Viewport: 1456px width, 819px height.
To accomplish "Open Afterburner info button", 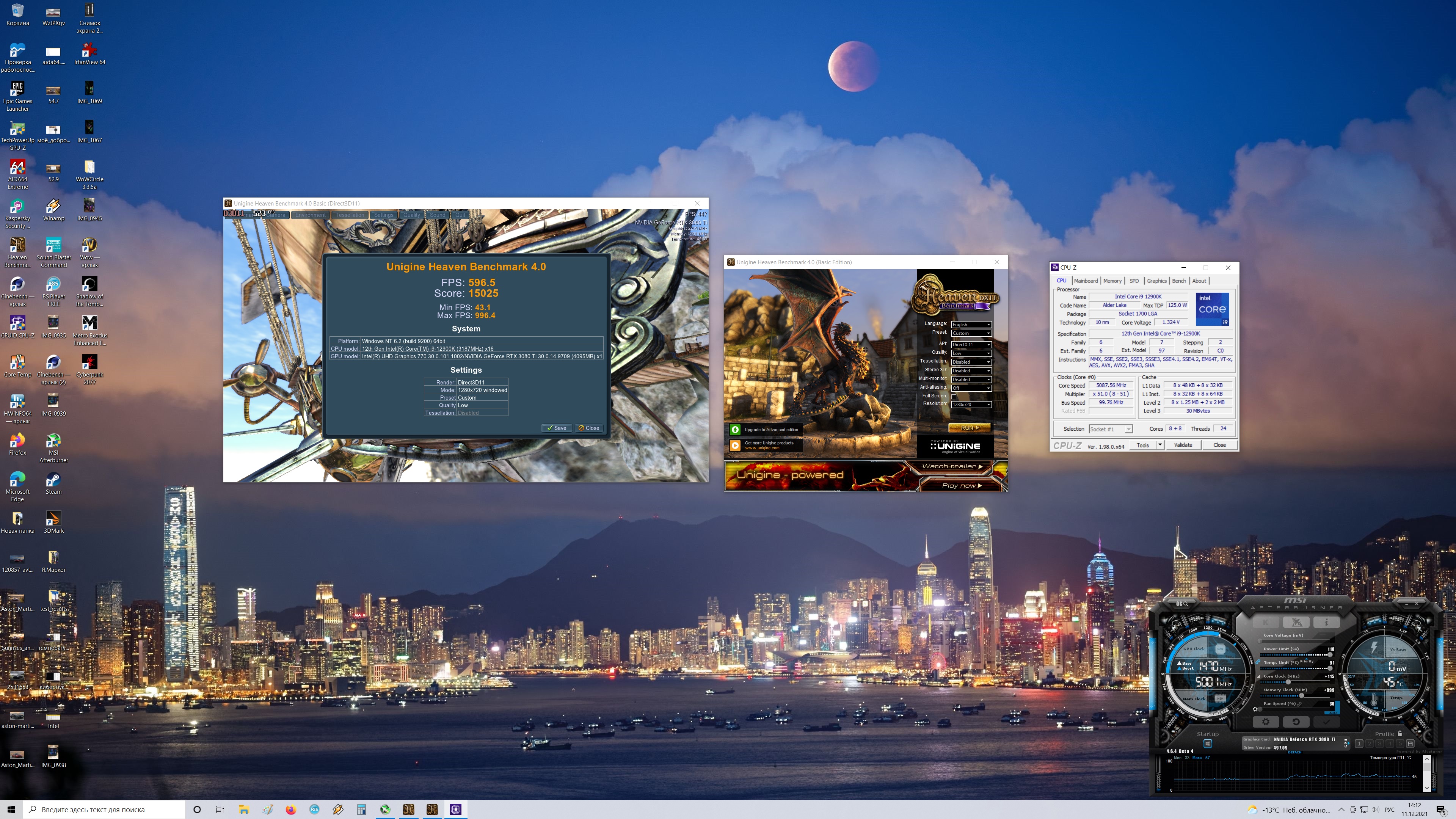I will 1327,622.
